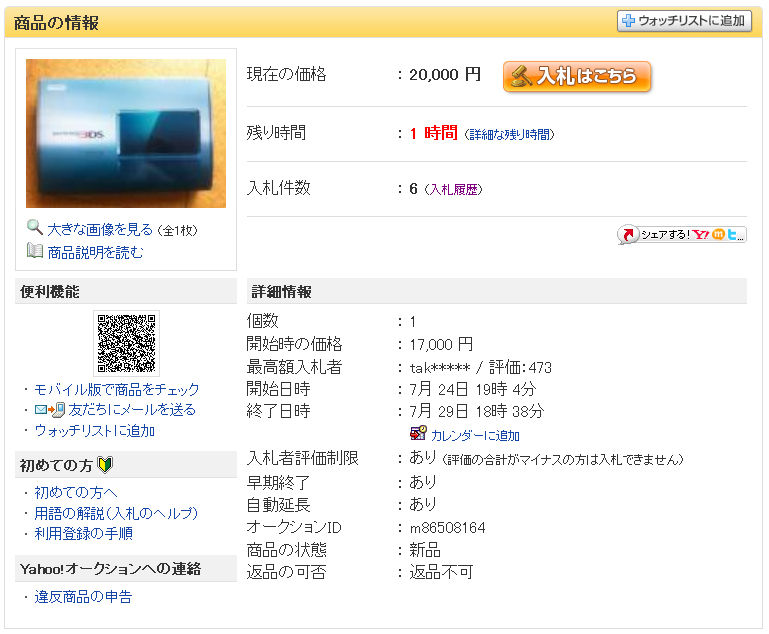Click the green beginner mark icon
The height and width of the screenshot is (634, 769).
click(105, 464)
